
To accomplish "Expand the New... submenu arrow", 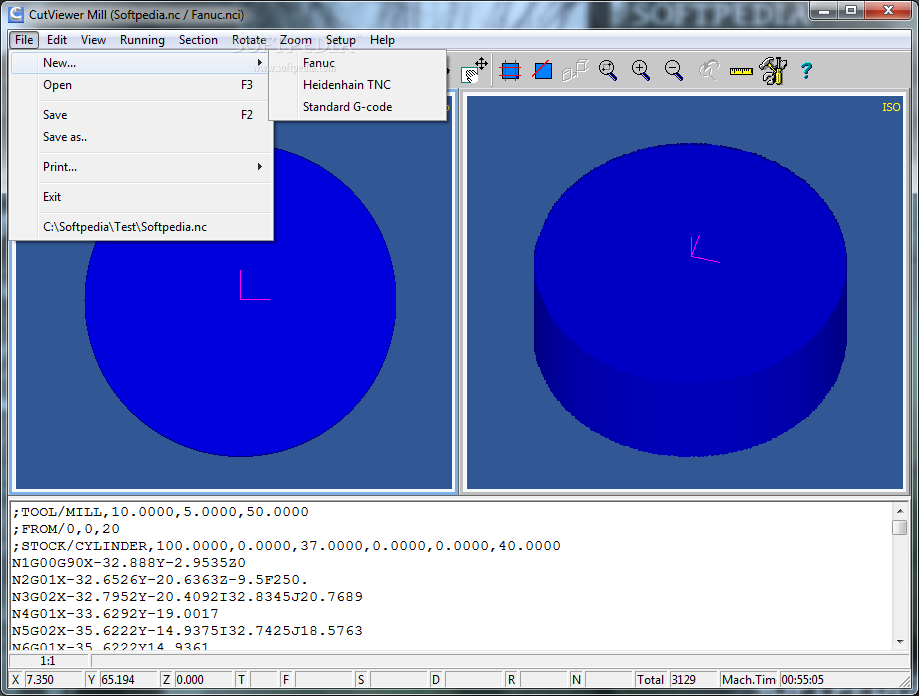I will click(260, 63).
